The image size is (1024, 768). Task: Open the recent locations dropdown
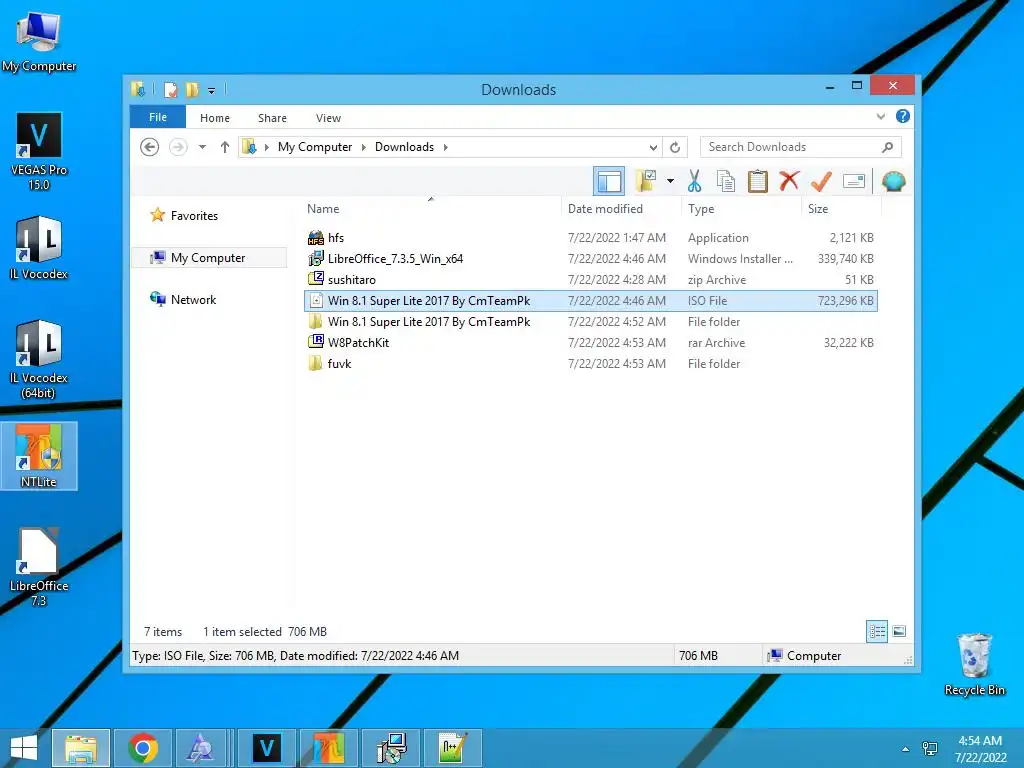click(202, 147)
